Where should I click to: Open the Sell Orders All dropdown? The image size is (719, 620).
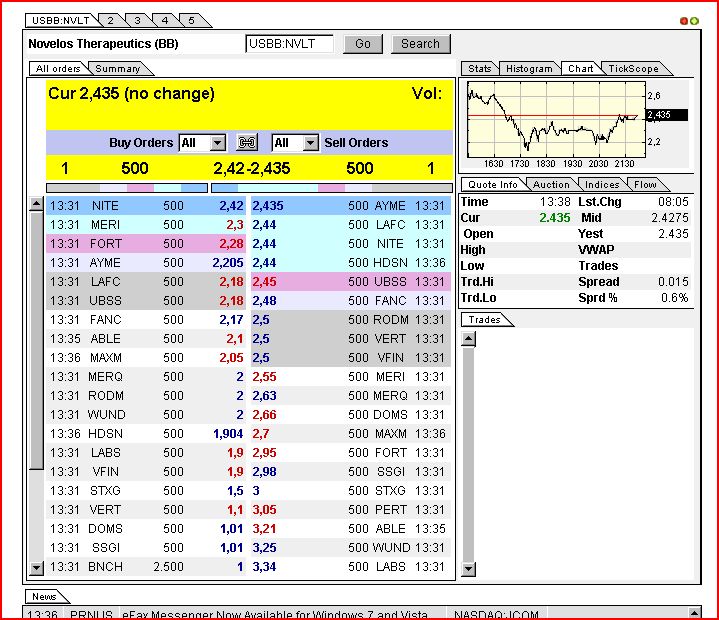pos(309,143)
